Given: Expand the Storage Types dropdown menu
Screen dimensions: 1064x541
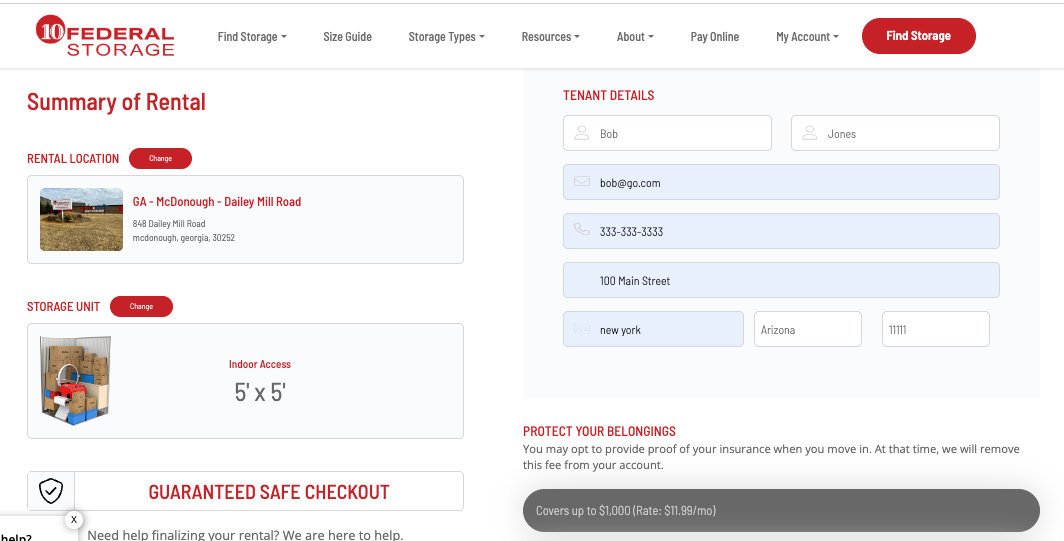Looking at the screenshot, I should (446, 37).
